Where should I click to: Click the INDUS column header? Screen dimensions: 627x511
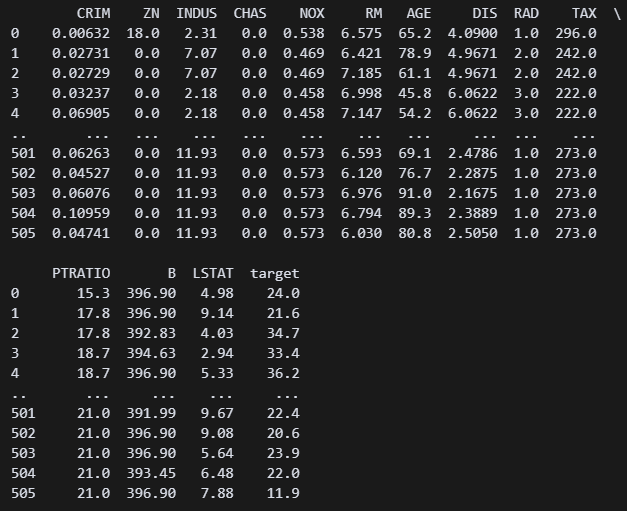[x=197, y=13]
